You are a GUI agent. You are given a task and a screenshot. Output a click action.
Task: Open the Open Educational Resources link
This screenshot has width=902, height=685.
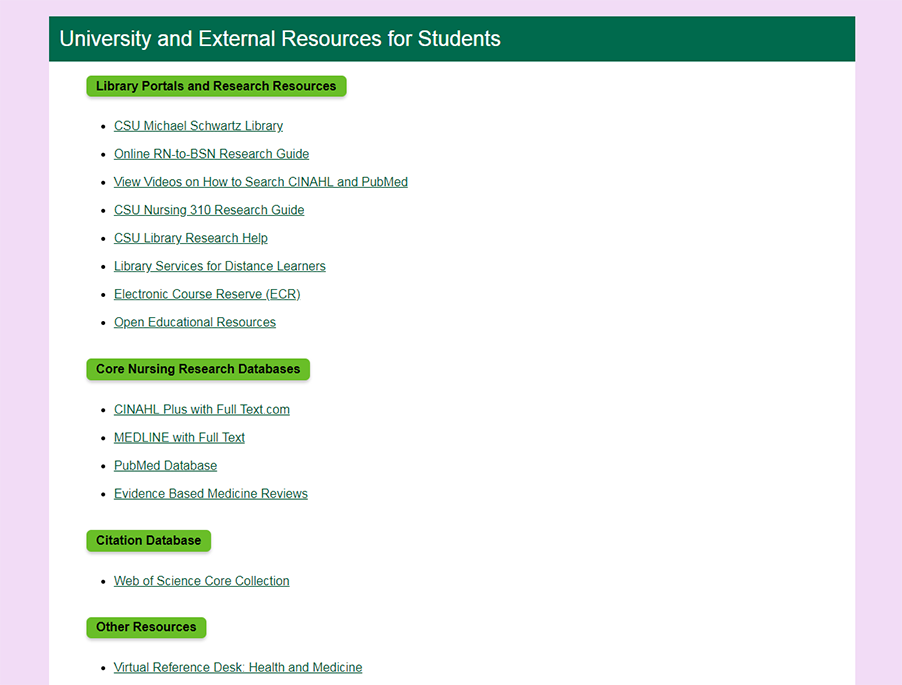click(194, 322)
